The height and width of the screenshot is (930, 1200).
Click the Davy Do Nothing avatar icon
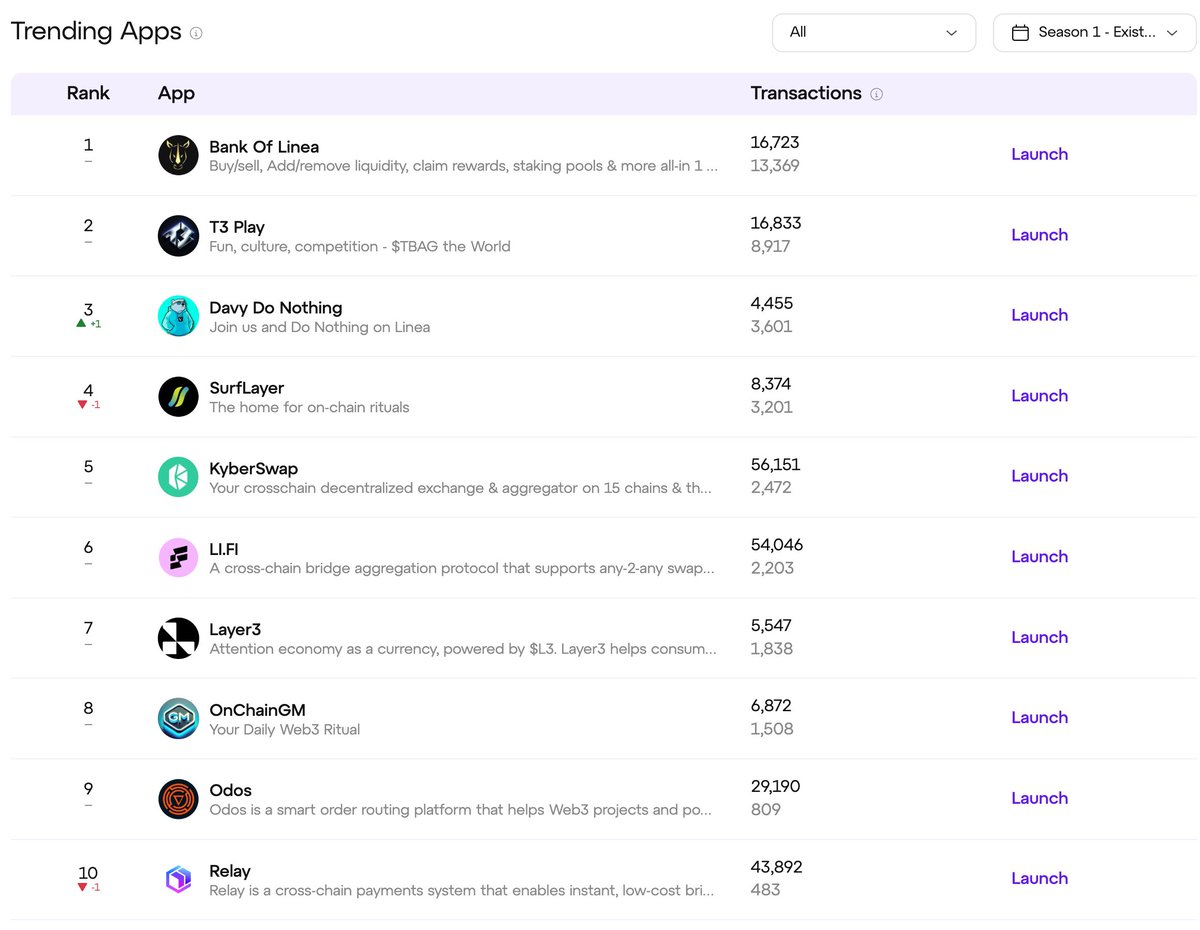[178, 316]
